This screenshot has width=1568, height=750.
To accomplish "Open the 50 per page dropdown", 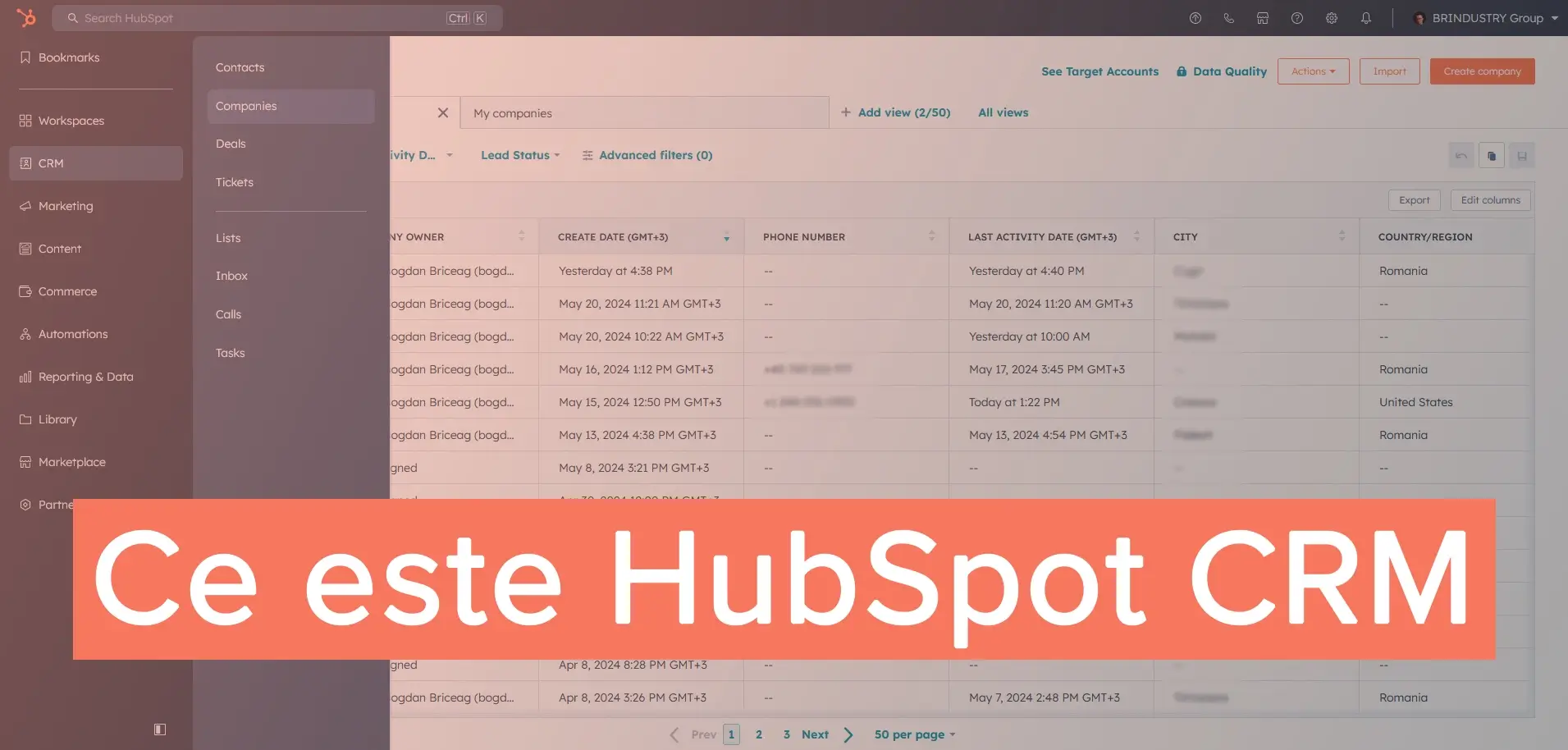I will 915,734.
